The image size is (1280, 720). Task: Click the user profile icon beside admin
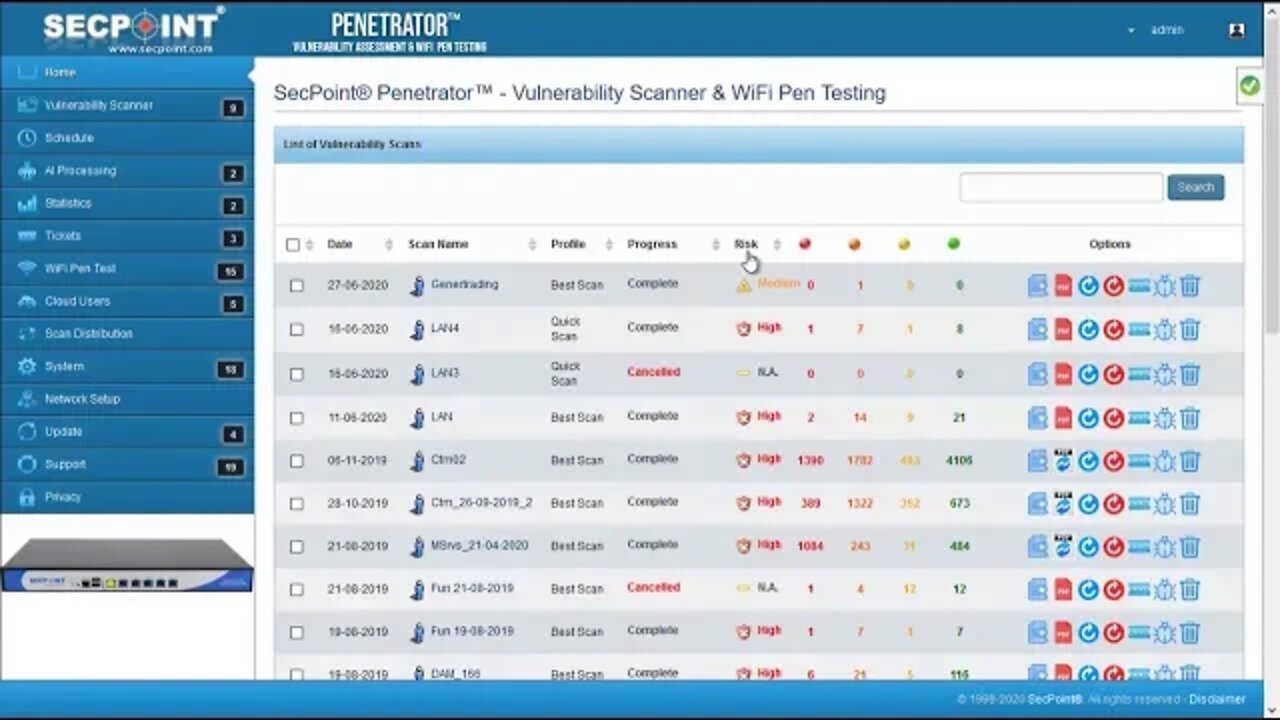coord(1237,30)
